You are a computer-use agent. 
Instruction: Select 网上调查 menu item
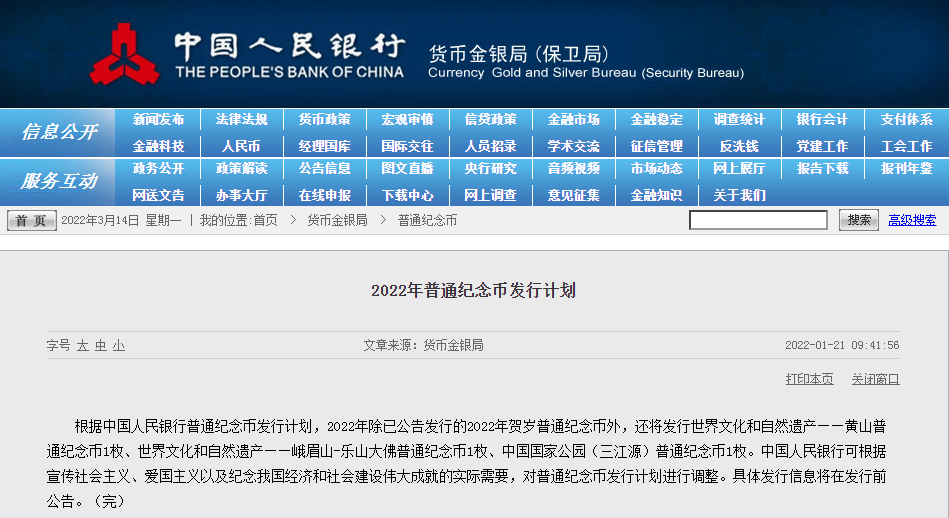tap(490, 195)
